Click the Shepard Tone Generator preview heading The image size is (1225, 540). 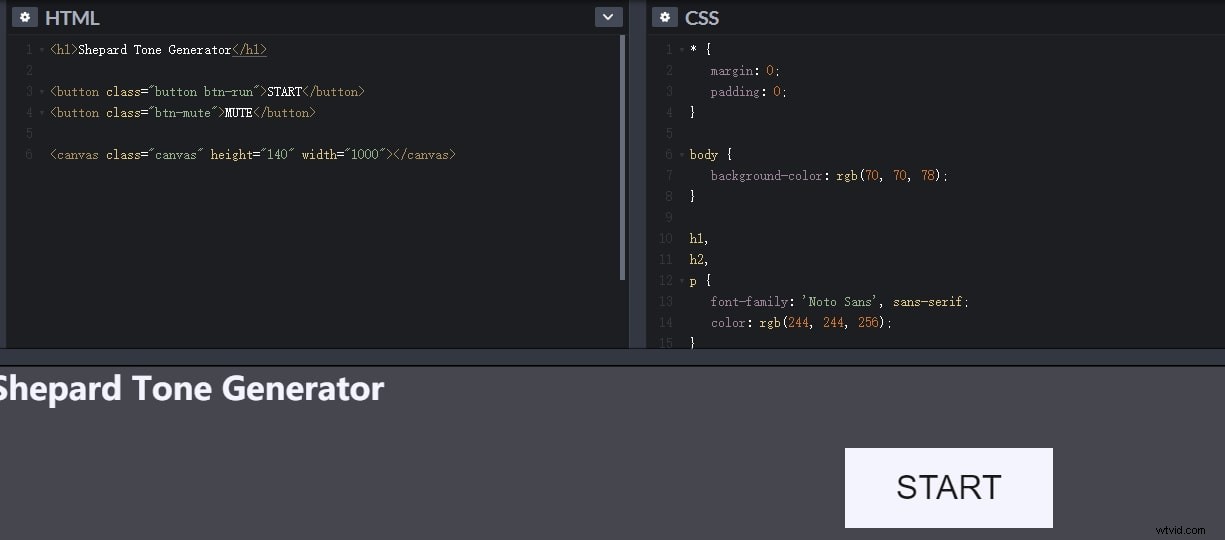click(190, 389)
